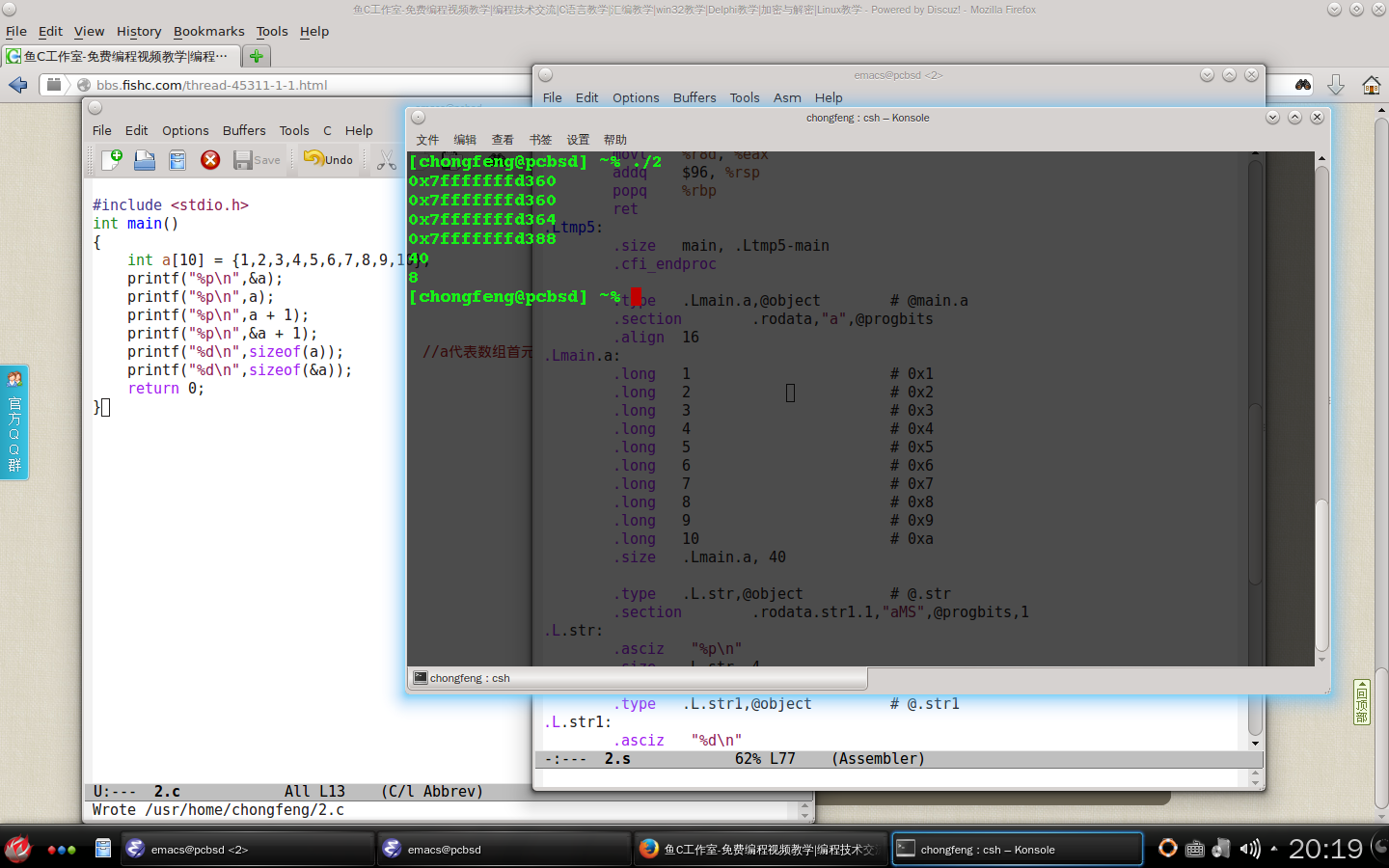Switch to Konsole taskbar entry

point(1018,849)
